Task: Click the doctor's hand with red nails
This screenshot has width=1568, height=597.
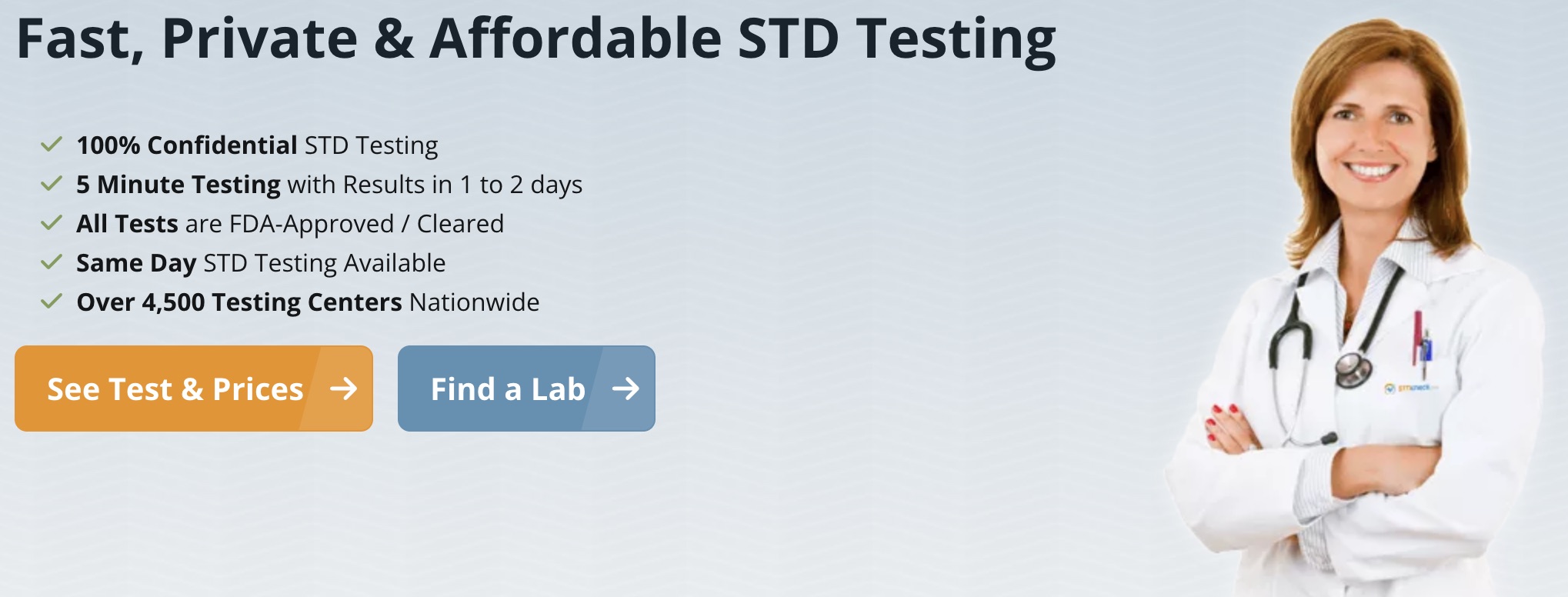Action: coord(1229,428)
